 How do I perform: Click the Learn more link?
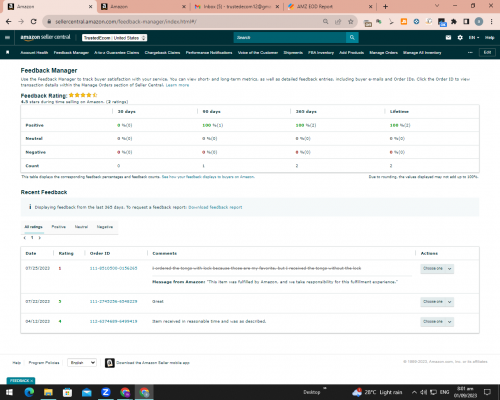coord(177,85)
